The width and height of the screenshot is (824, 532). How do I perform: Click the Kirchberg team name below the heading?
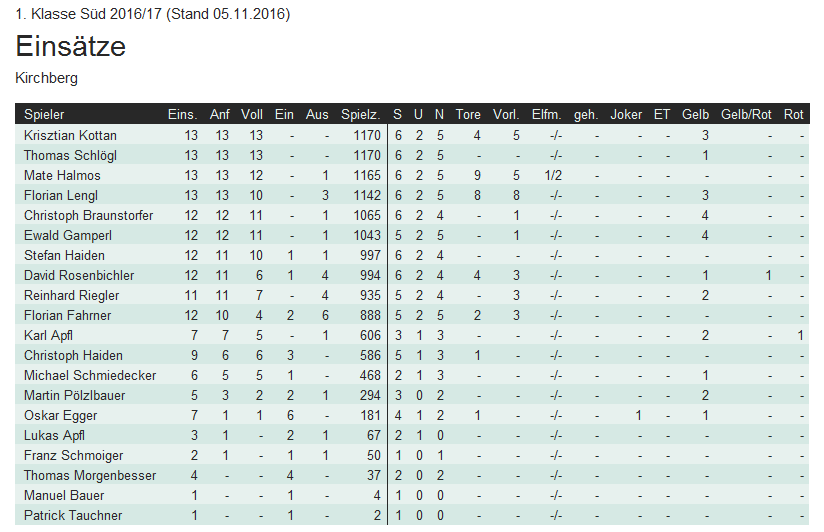tap(47, 78)
